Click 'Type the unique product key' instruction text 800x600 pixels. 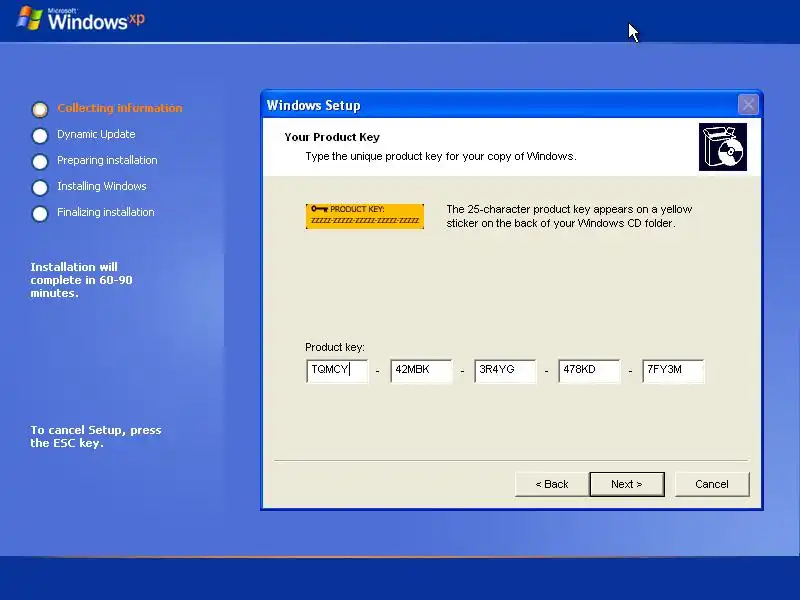pyautogui.click(x=441, y=156)
